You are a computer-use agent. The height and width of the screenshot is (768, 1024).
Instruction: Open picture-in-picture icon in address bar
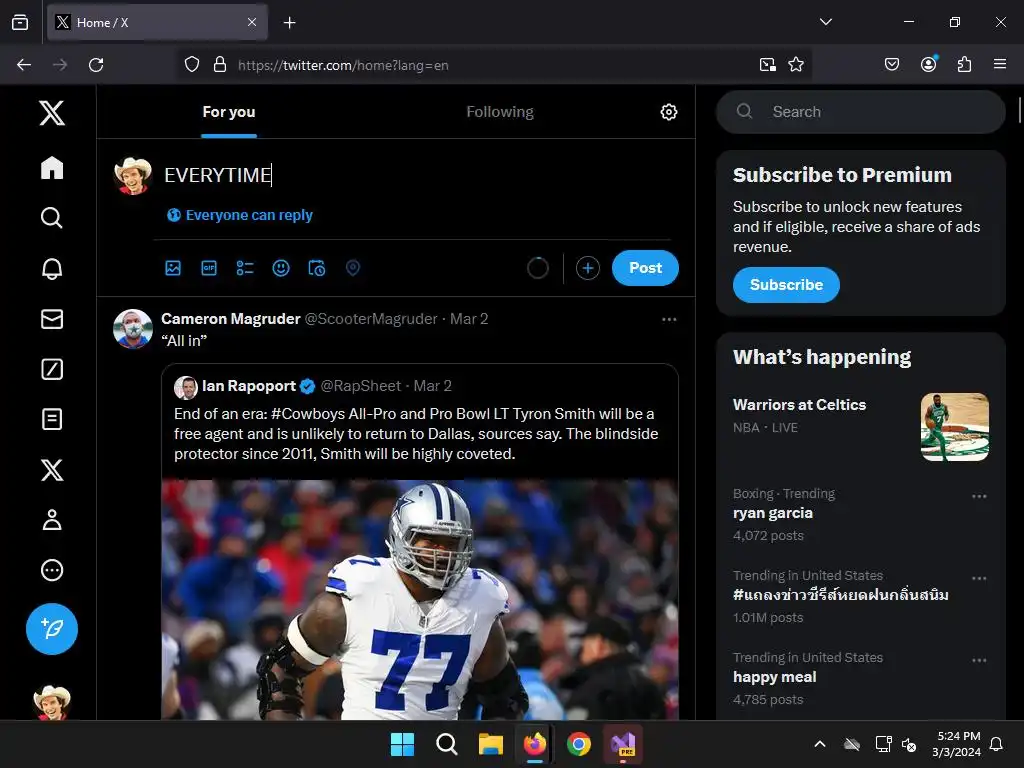click(x=768, y=64)
